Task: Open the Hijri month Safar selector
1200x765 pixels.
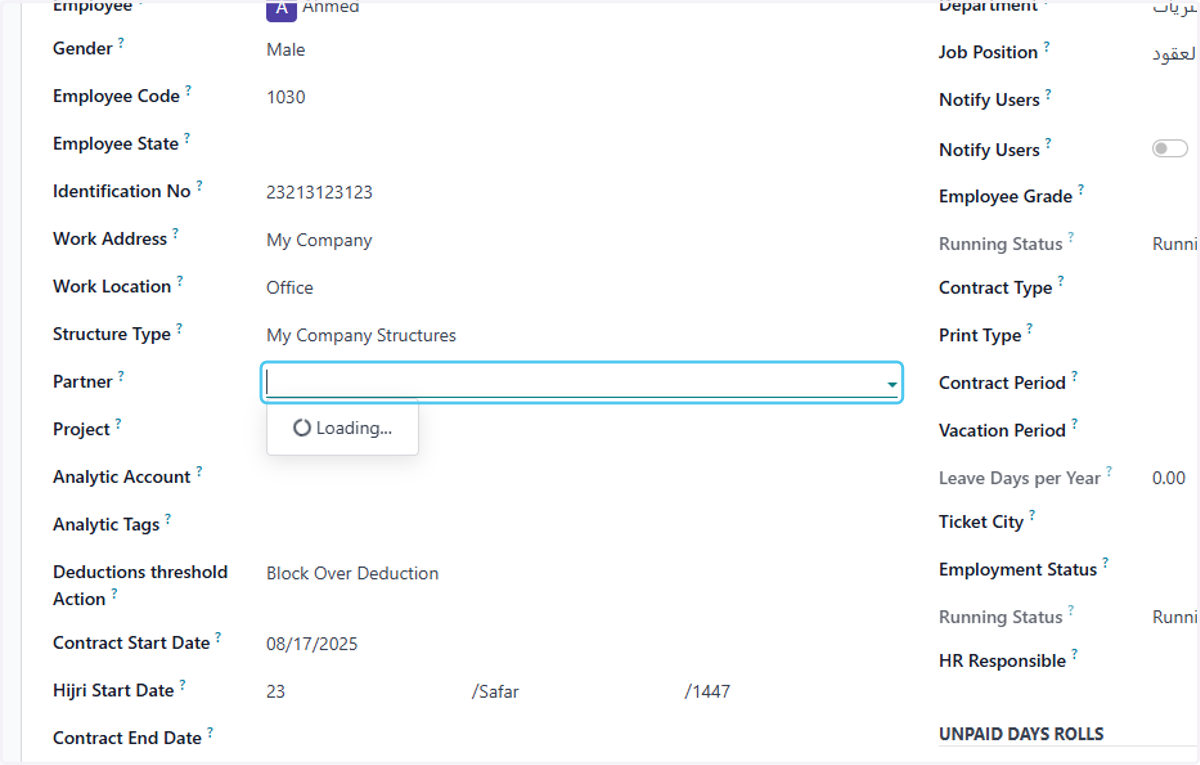Action: point(495,691)
